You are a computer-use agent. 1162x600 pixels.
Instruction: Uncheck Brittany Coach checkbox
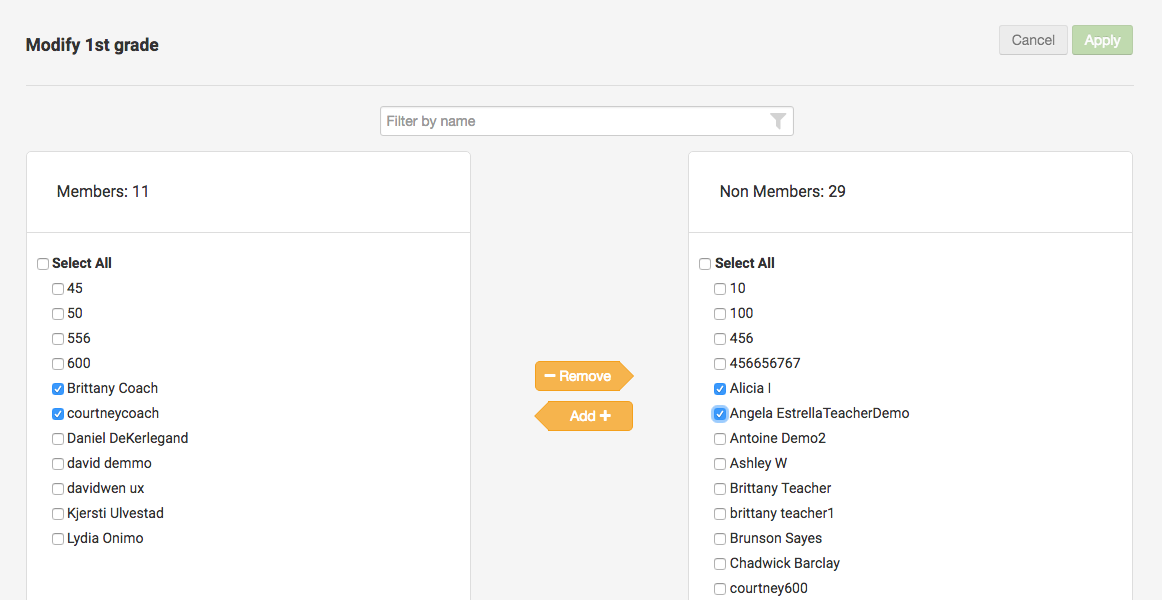(58, 389)
